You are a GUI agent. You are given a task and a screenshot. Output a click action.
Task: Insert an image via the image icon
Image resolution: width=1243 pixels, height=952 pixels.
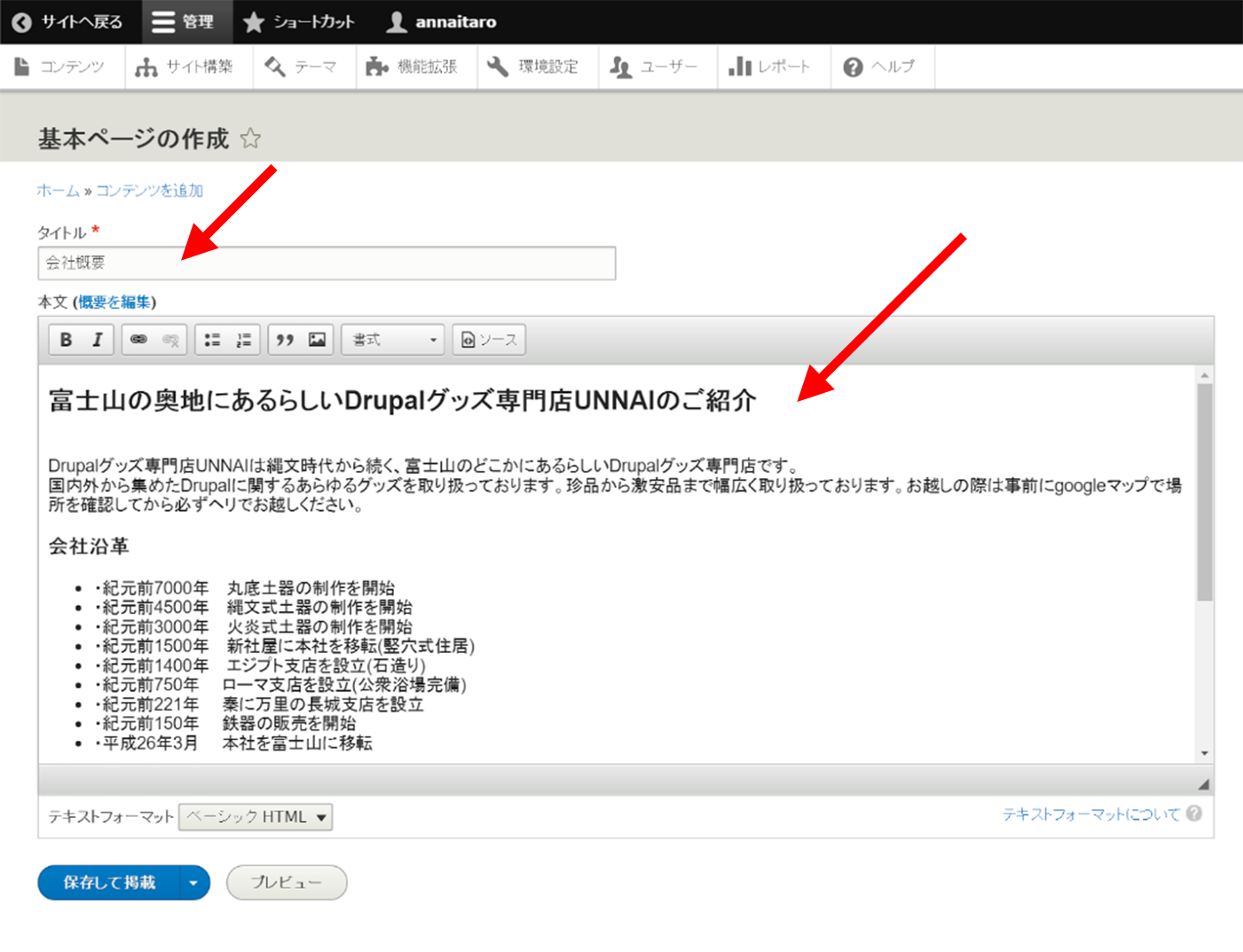pos(317,340)
